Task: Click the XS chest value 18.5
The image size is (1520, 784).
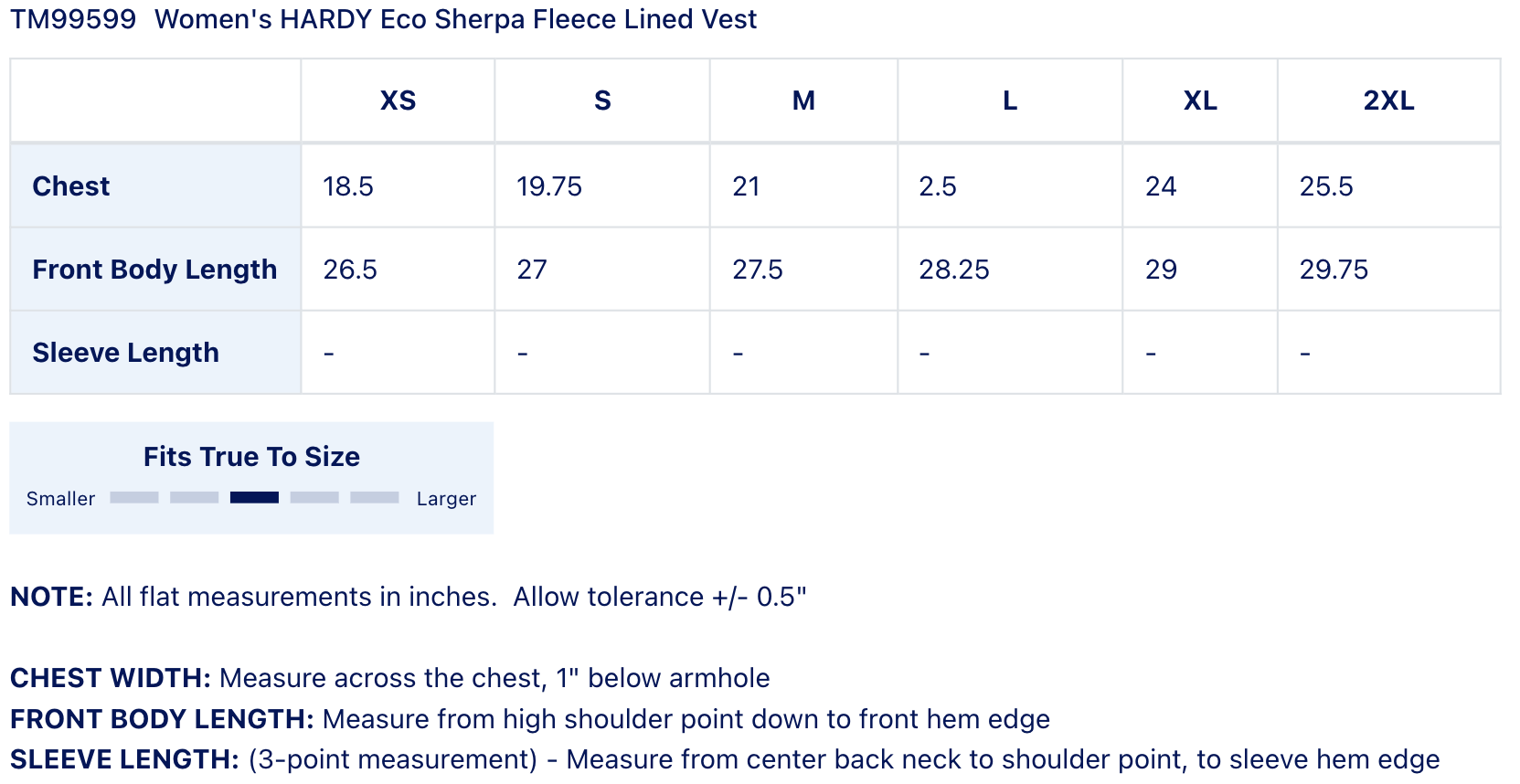Action: pyautogui.click(x=348, y=186)
